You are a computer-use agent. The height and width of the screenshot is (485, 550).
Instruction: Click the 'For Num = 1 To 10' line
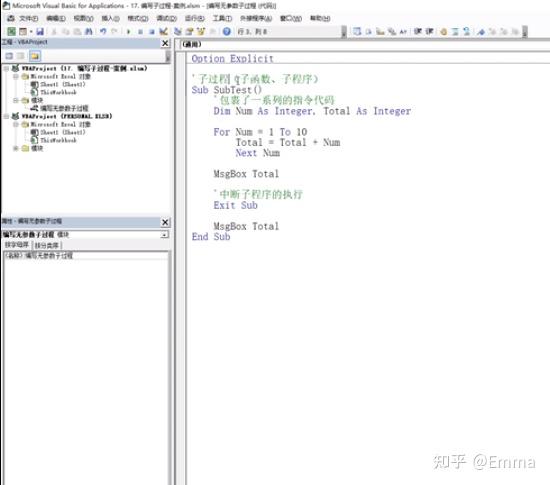(x=260, y=132)
